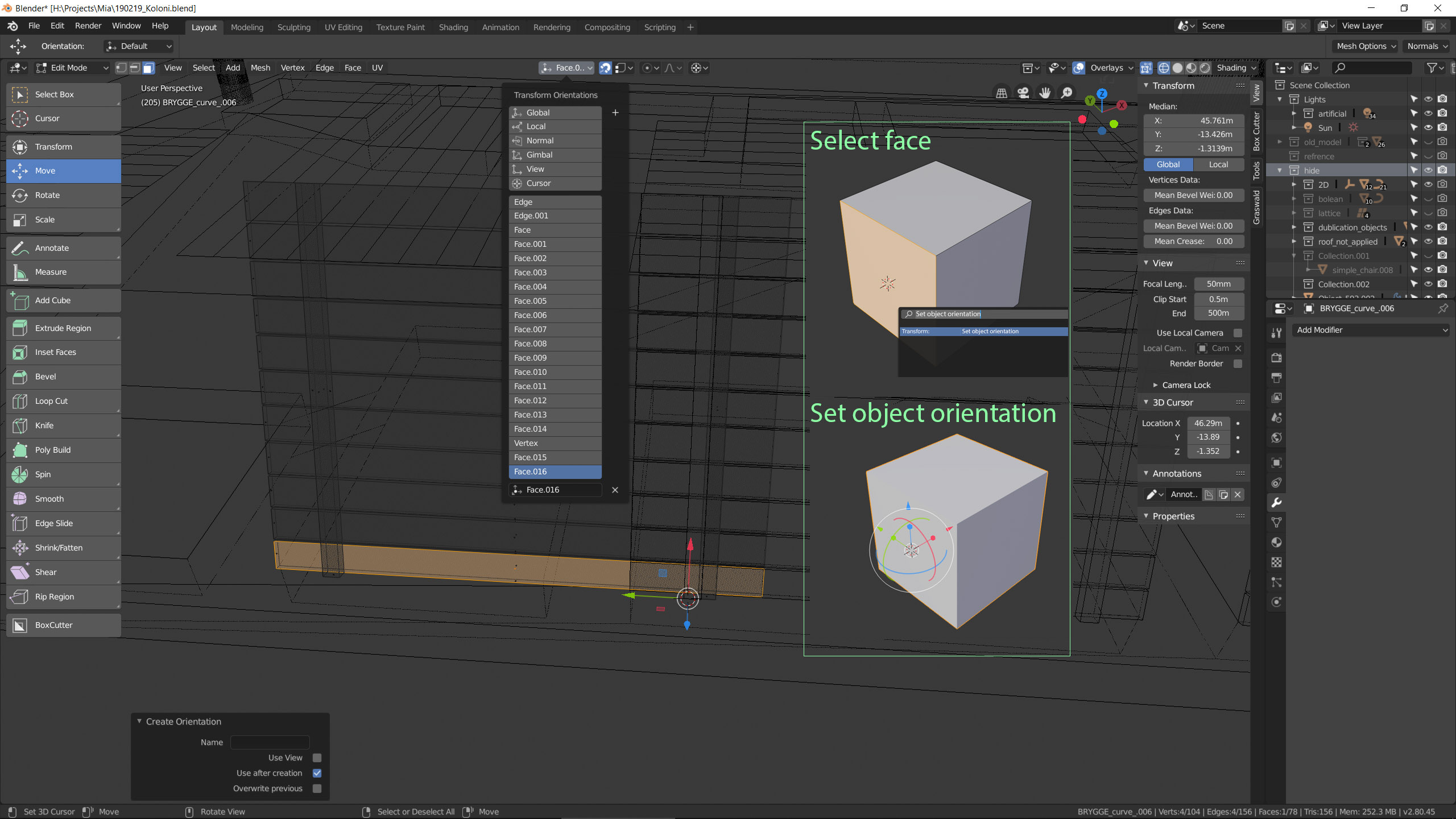Open the Modifiers wrench properties tab

click(1277, 503)
